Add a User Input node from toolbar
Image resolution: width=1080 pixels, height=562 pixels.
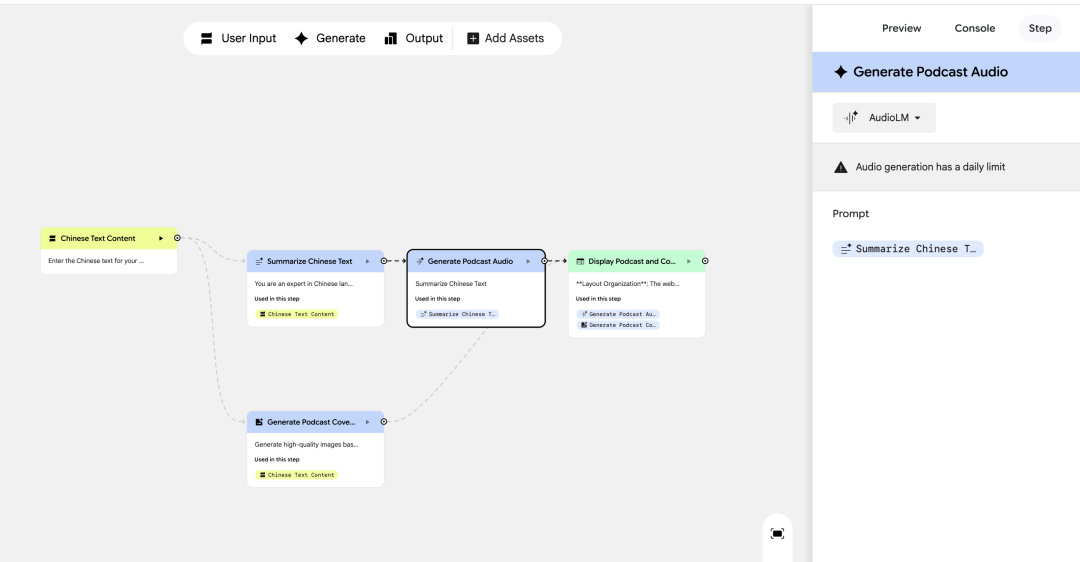click(238, 38)
